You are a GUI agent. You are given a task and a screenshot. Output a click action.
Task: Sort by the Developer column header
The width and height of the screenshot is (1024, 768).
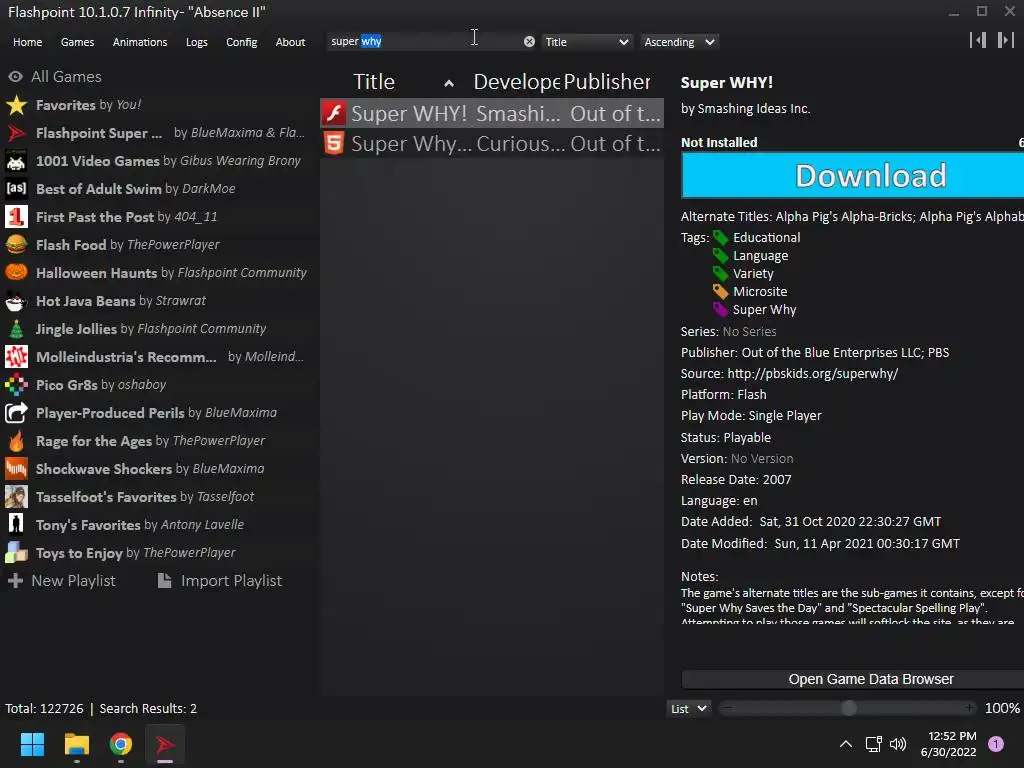516,82
